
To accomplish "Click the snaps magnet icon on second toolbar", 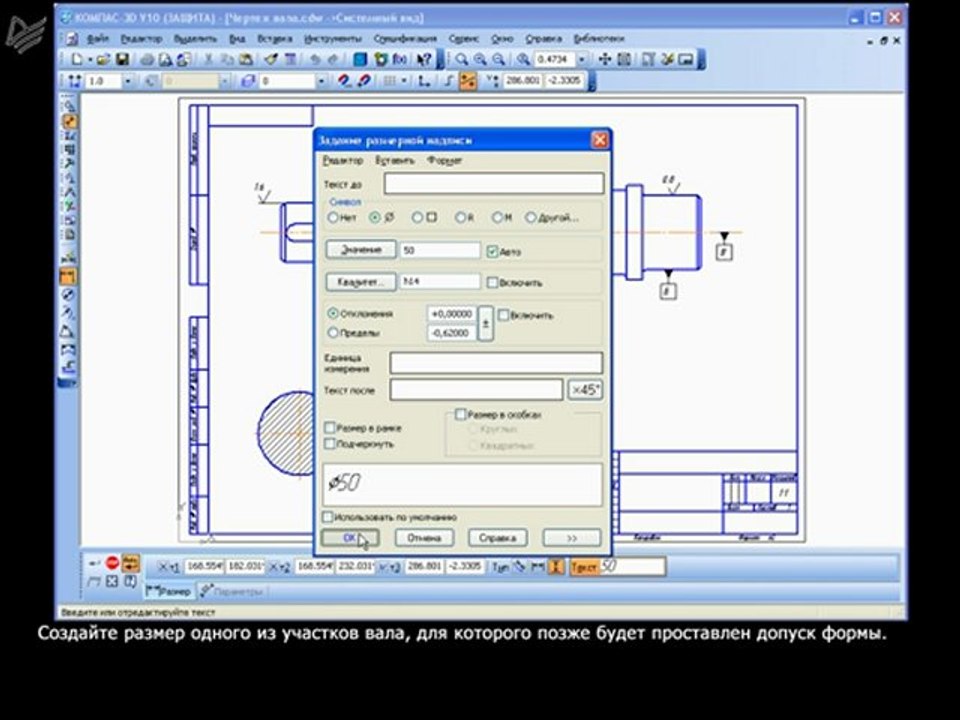I will click(x=344, y=81).
